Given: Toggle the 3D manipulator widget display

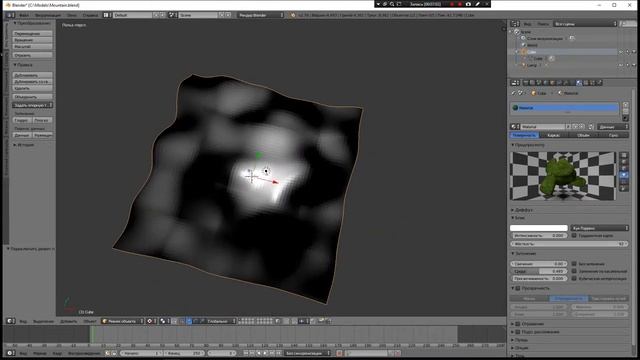Looking at the screenshot, I should 181,321.
